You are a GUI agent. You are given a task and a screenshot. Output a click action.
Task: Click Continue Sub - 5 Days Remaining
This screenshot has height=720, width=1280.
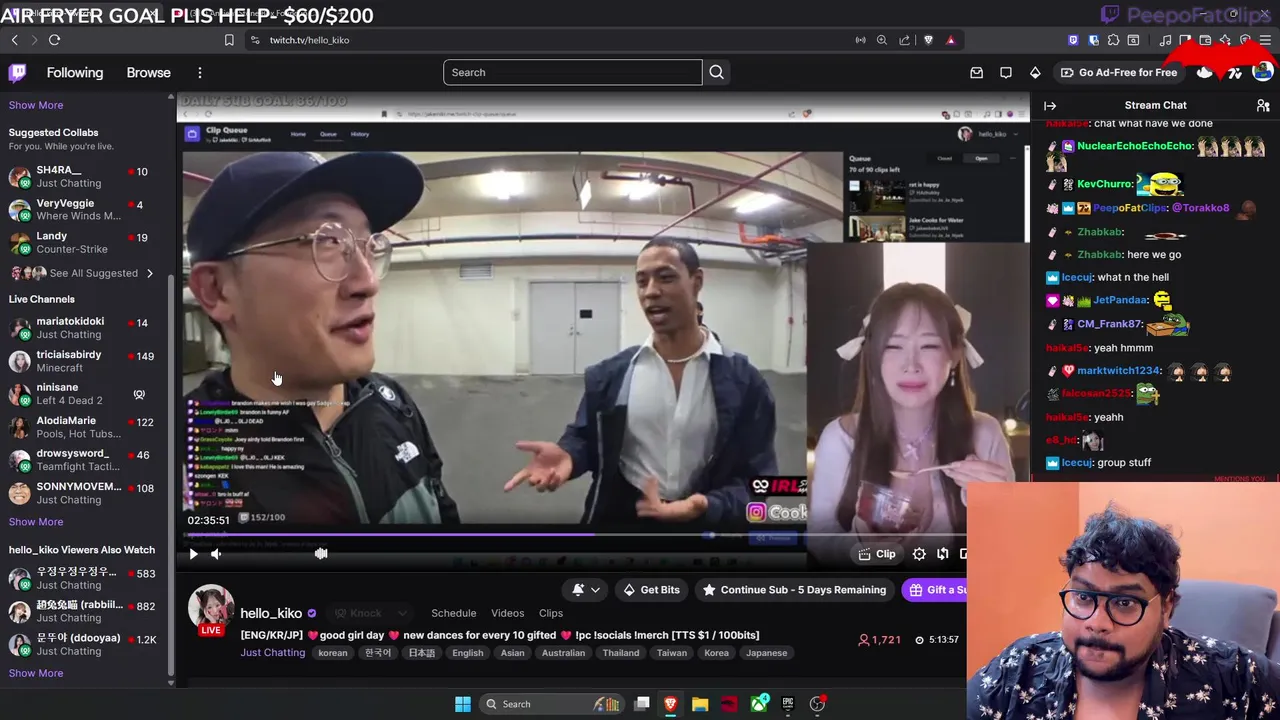coord(794,590)
